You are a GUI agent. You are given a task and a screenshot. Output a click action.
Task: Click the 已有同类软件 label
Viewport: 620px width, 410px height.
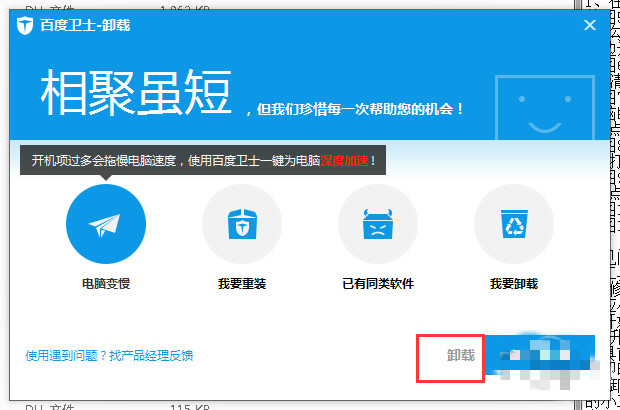[x=378, y=283]
